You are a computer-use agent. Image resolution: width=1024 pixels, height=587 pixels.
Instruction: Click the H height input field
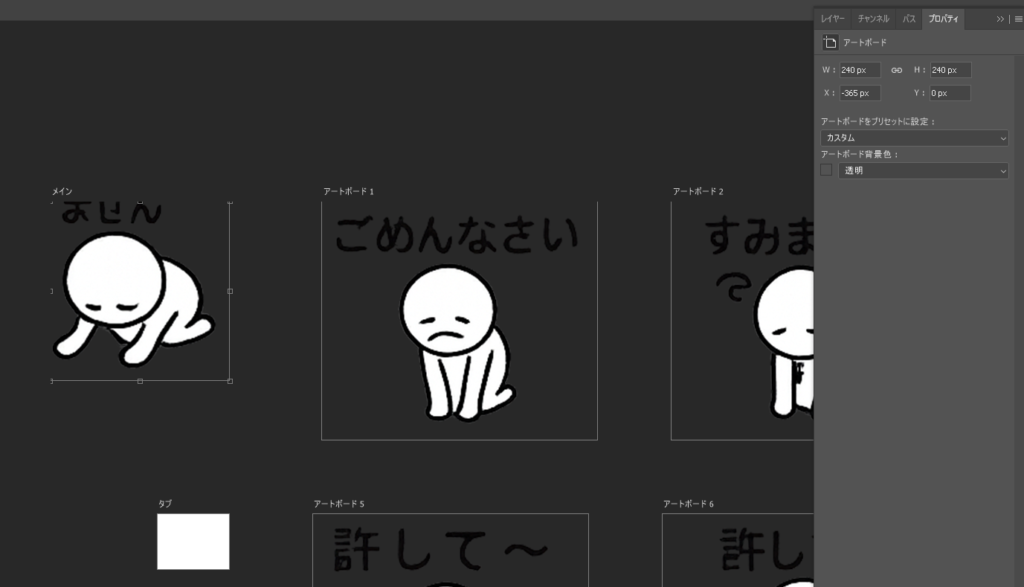[x=950, y=70]
